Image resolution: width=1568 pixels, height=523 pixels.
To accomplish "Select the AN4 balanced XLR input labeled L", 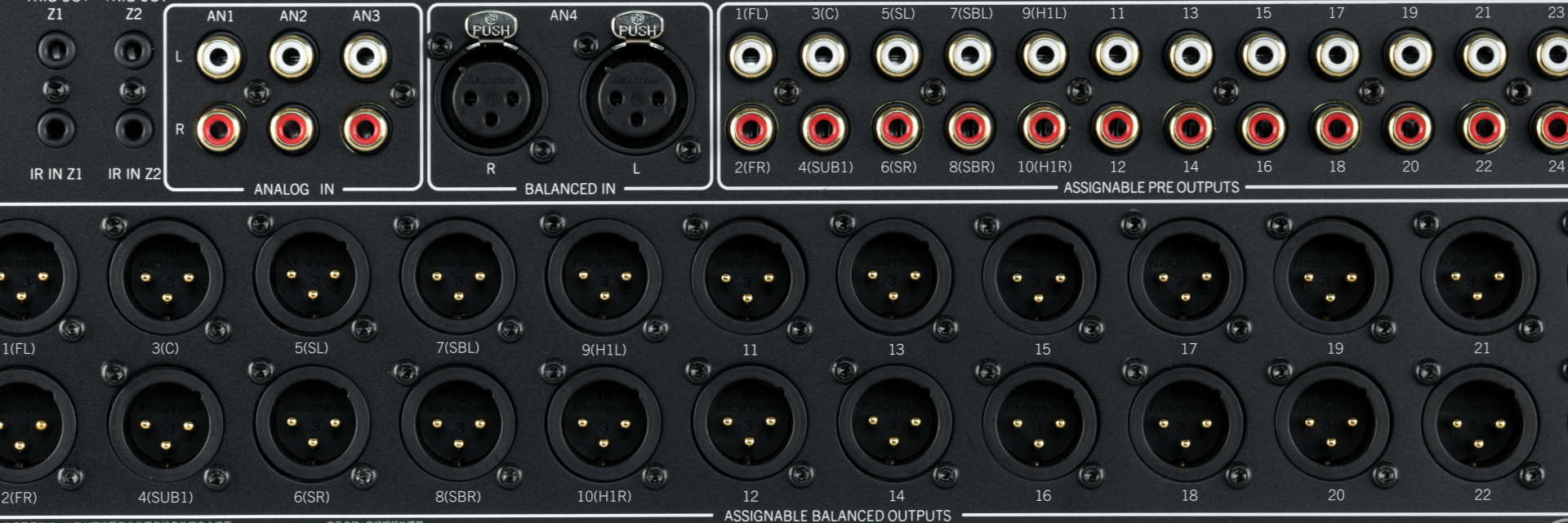I will click(637, 98).
